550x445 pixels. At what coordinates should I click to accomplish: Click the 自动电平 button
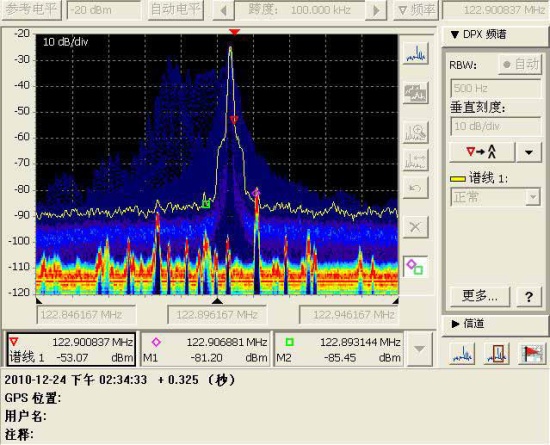pyautogui.click(x=175, y=10)
